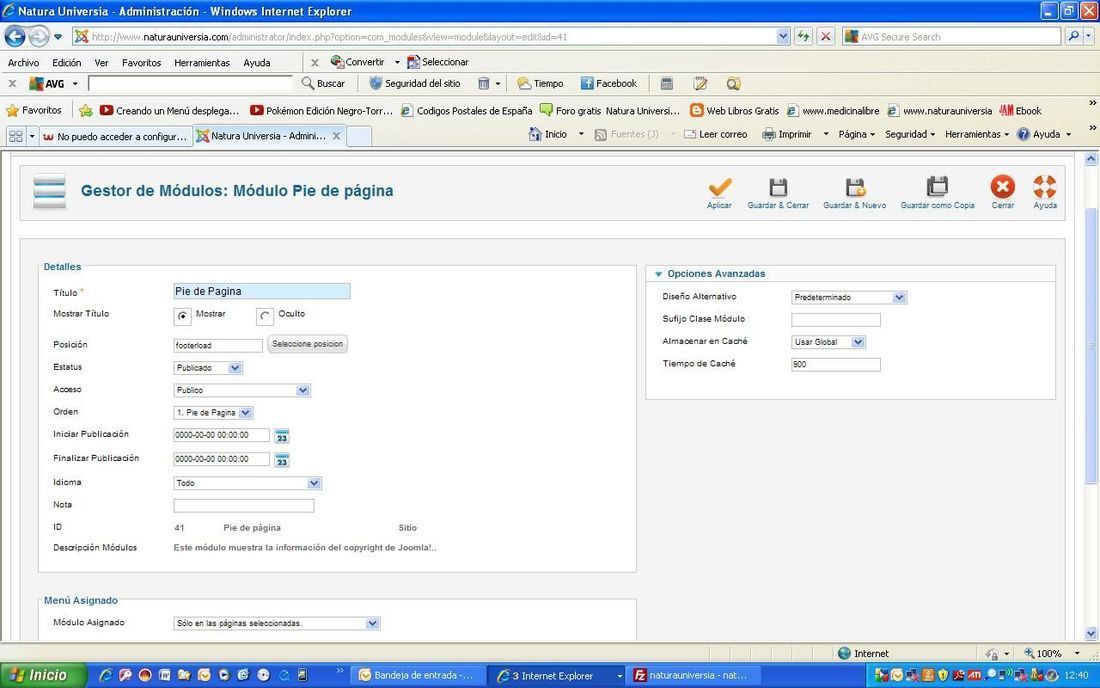Click the search magnifier in AVG Secure Search
1100x688 pixels.
(1073, 36)
